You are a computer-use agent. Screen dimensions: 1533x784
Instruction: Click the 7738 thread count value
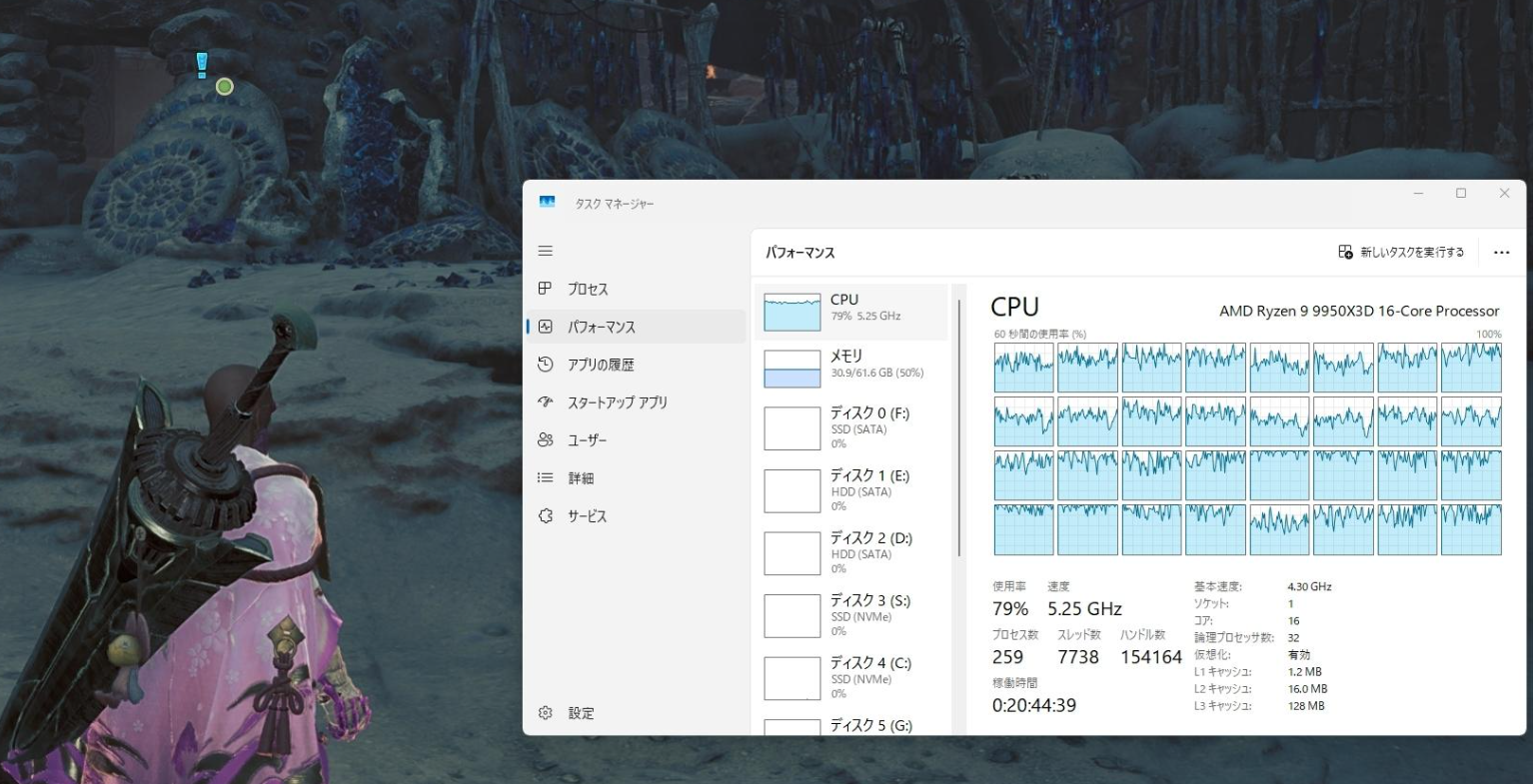1078,657
